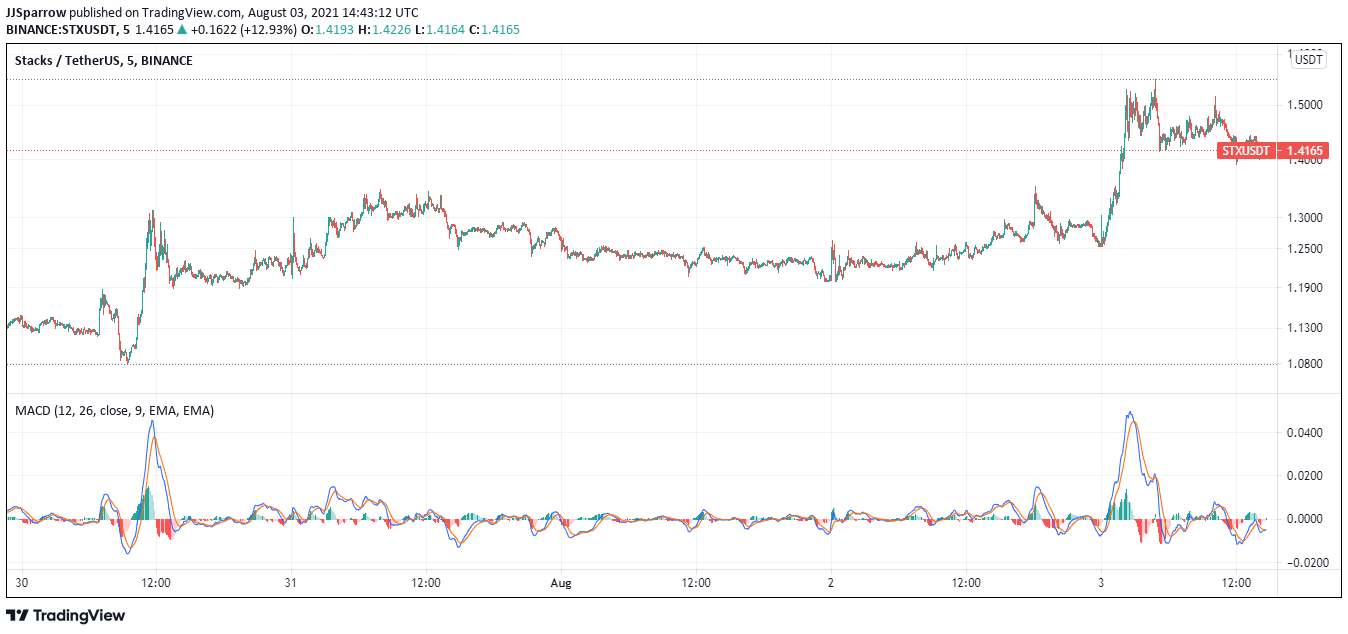Click the 1.0800 price axis label

1305,364
